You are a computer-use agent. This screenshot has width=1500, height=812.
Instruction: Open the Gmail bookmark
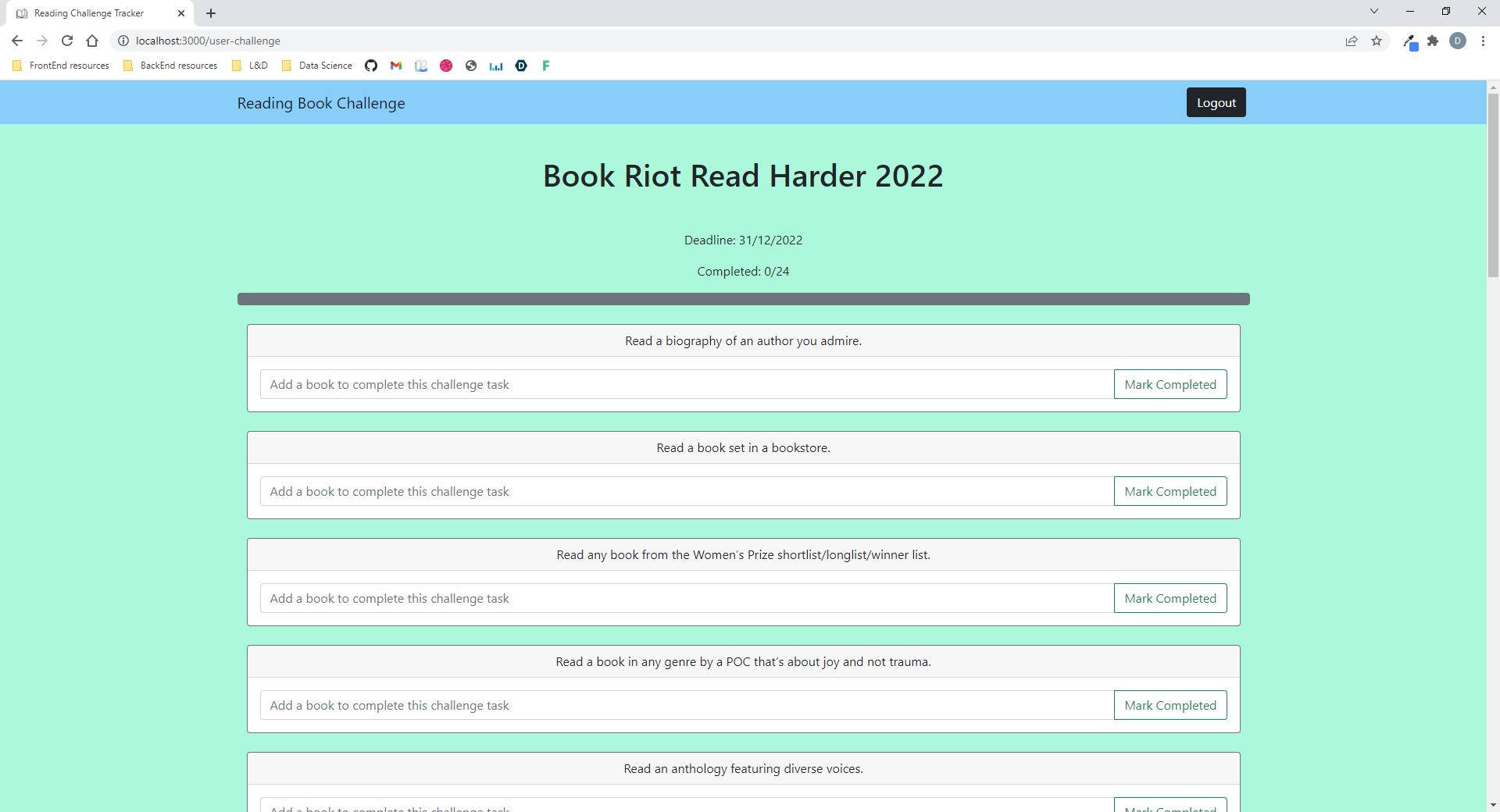pos(396,66)
